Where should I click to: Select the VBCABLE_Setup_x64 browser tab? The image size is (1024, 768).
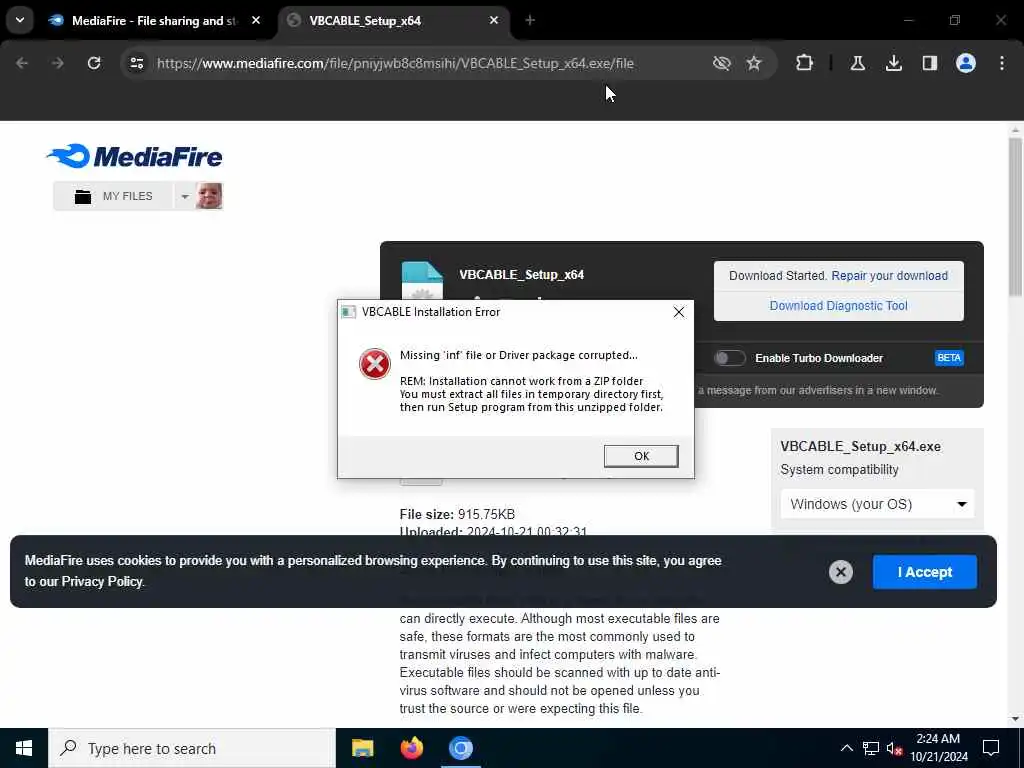tap(395, 21)
